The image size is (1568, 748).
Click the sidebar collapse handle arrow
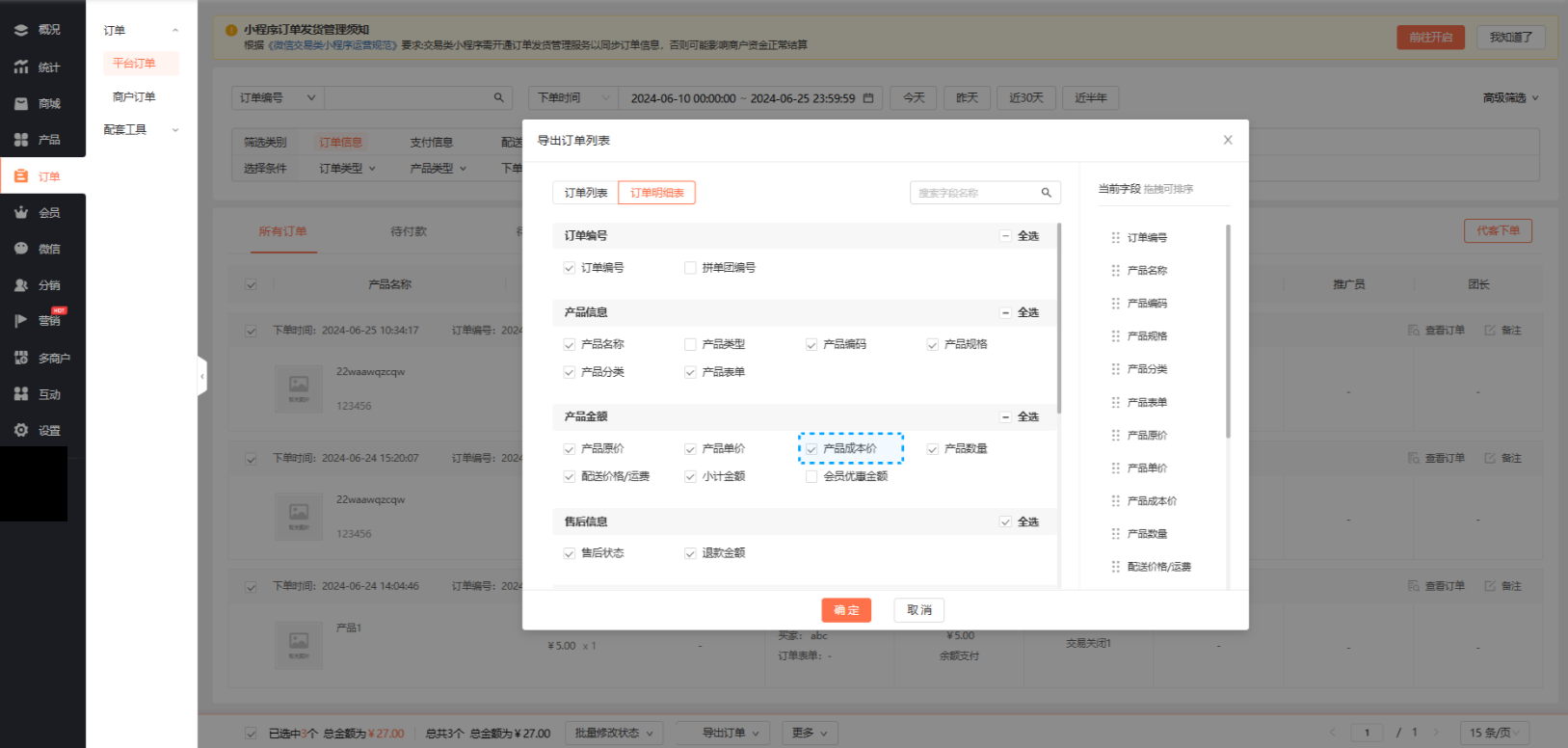point(202,377)
